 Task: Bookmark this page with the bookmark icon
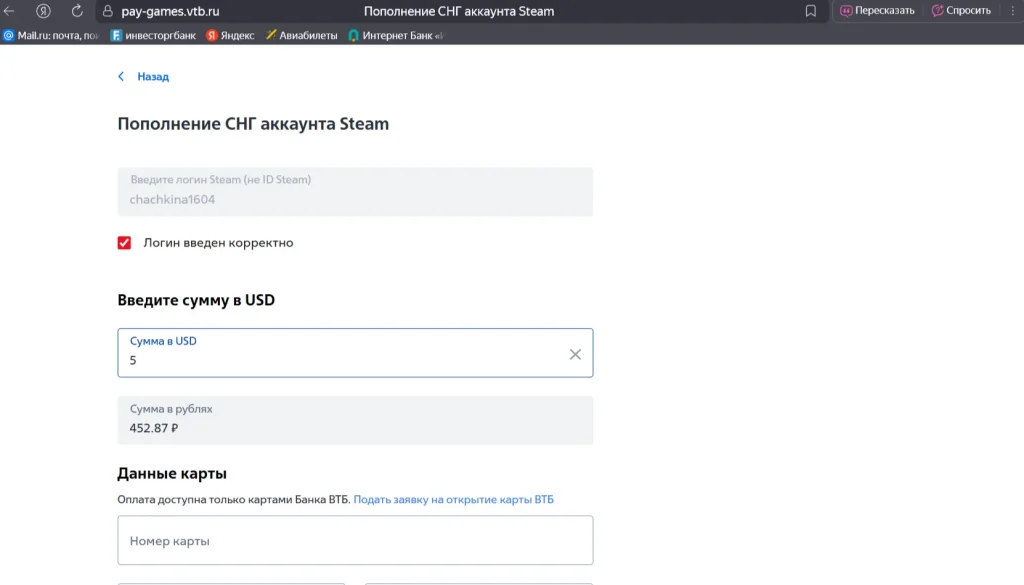tap(810, 11)
